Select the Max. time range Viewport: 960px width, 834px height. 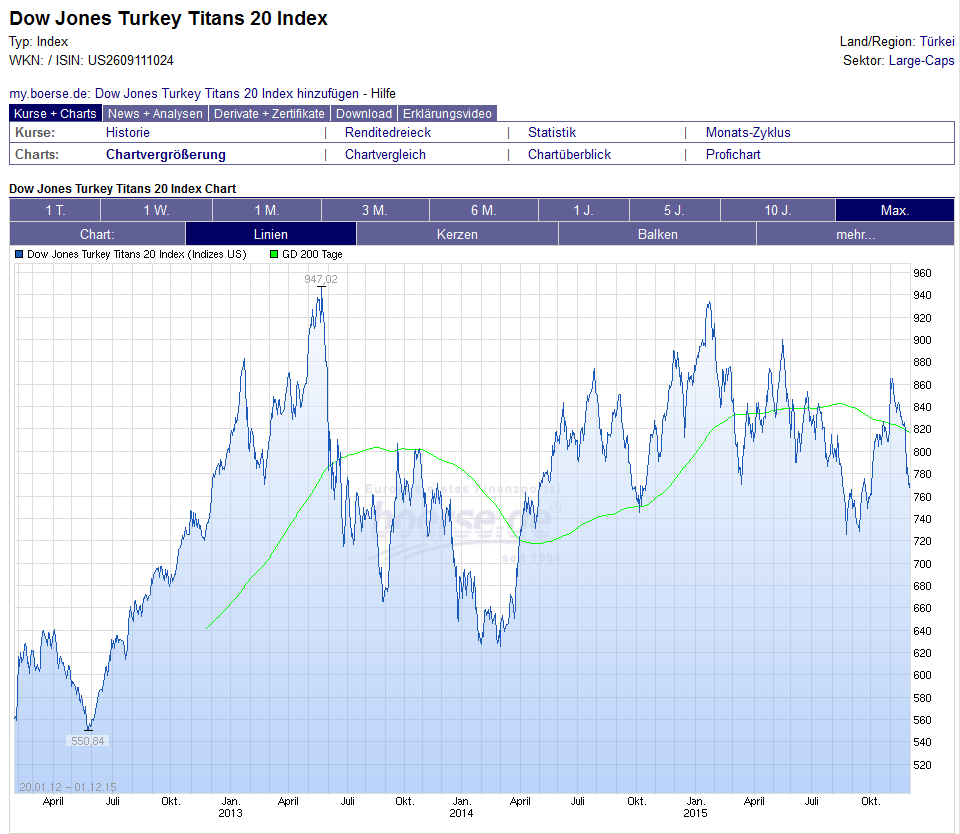click(x=894, y=210)
